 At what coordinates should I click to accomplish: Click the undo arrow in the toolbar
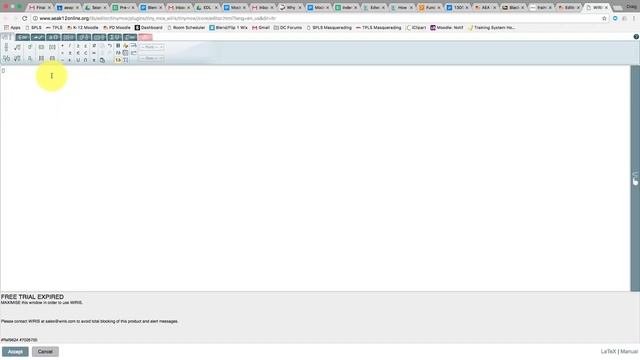(x=110, y=46)
